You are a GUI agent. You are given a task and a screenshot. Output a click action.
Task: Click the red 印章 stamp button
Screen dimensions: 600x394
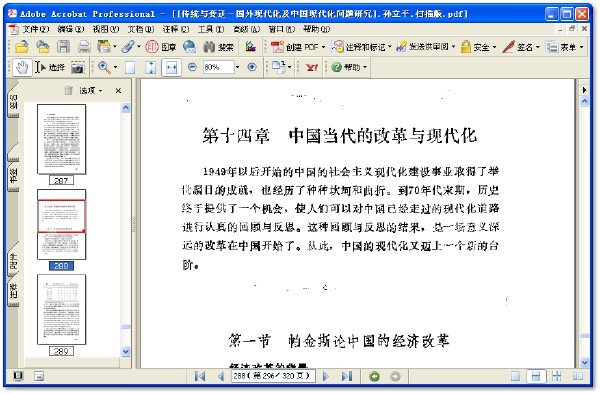[161, 47]
